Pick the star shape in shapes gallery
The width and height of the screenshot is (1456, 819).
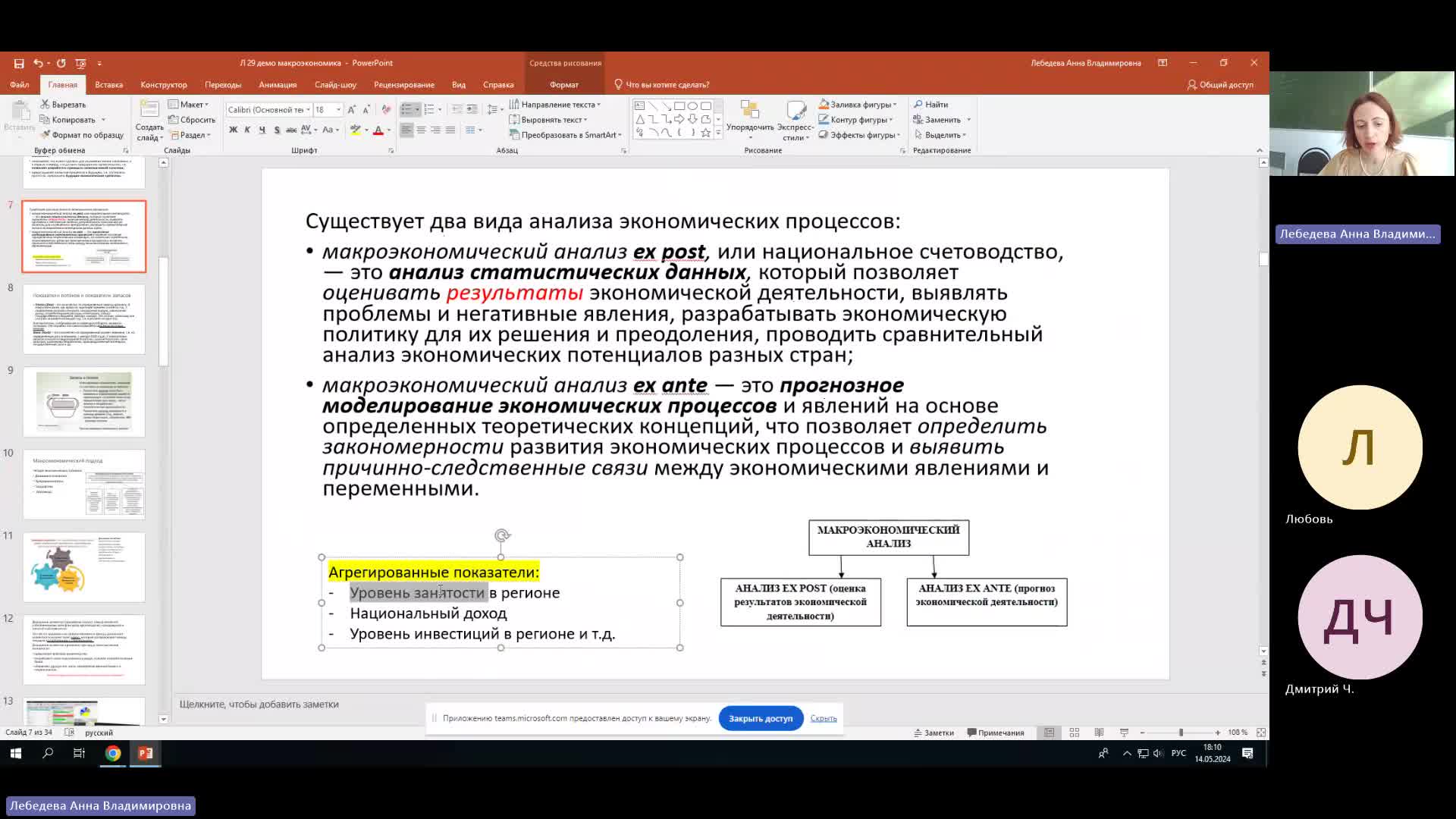(x=705, y=133)
